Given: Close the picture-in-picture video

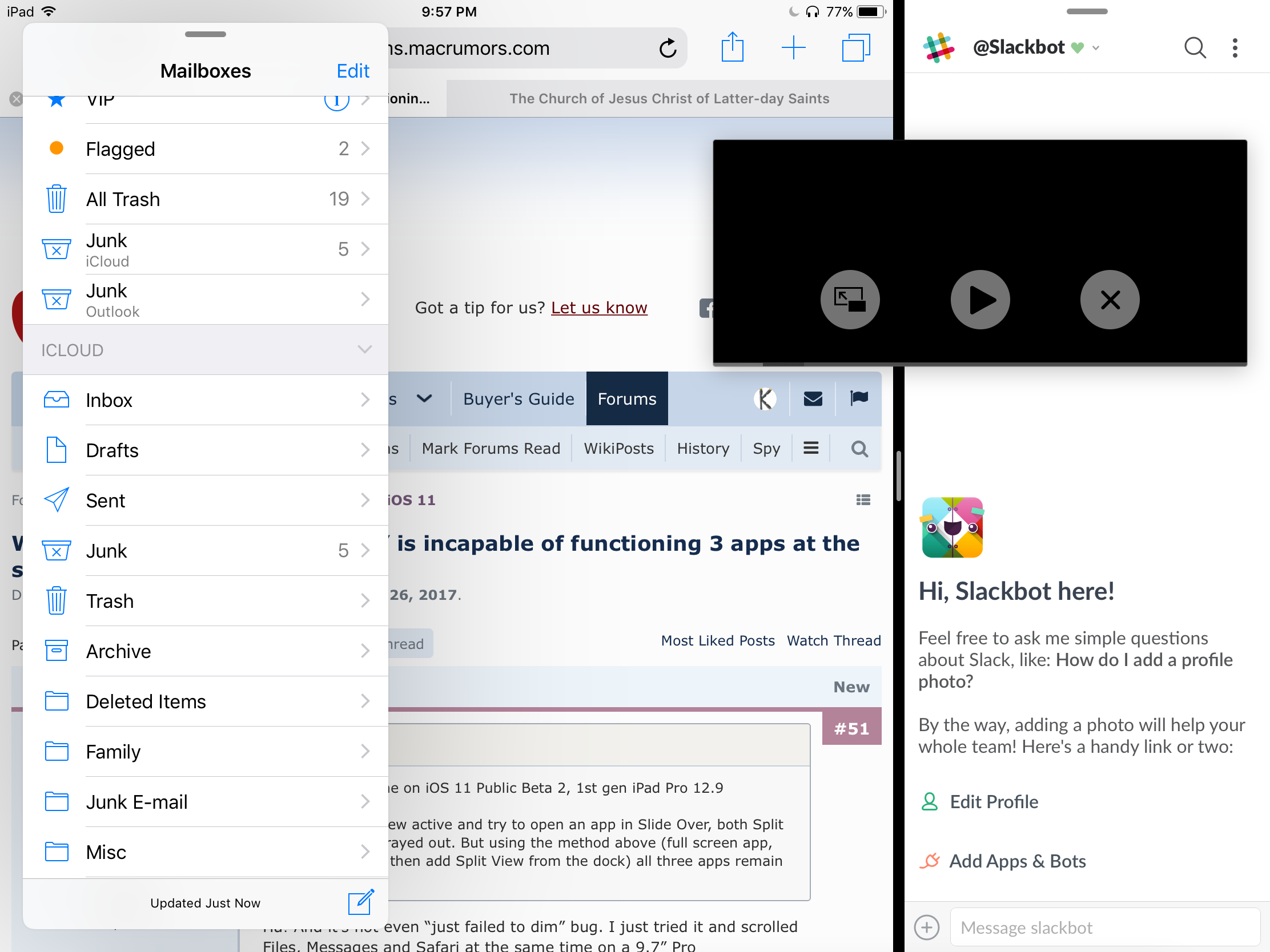Looking at the screenshot, I should pos(1110,300).
